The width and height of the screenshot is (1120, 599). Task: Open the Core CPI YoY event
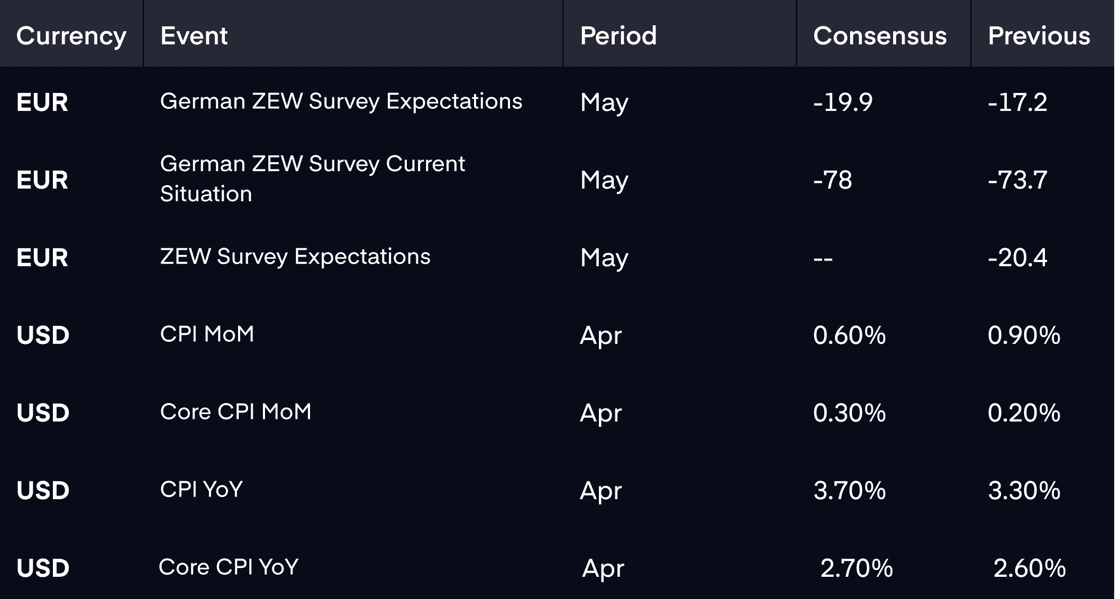pos(228,567)
